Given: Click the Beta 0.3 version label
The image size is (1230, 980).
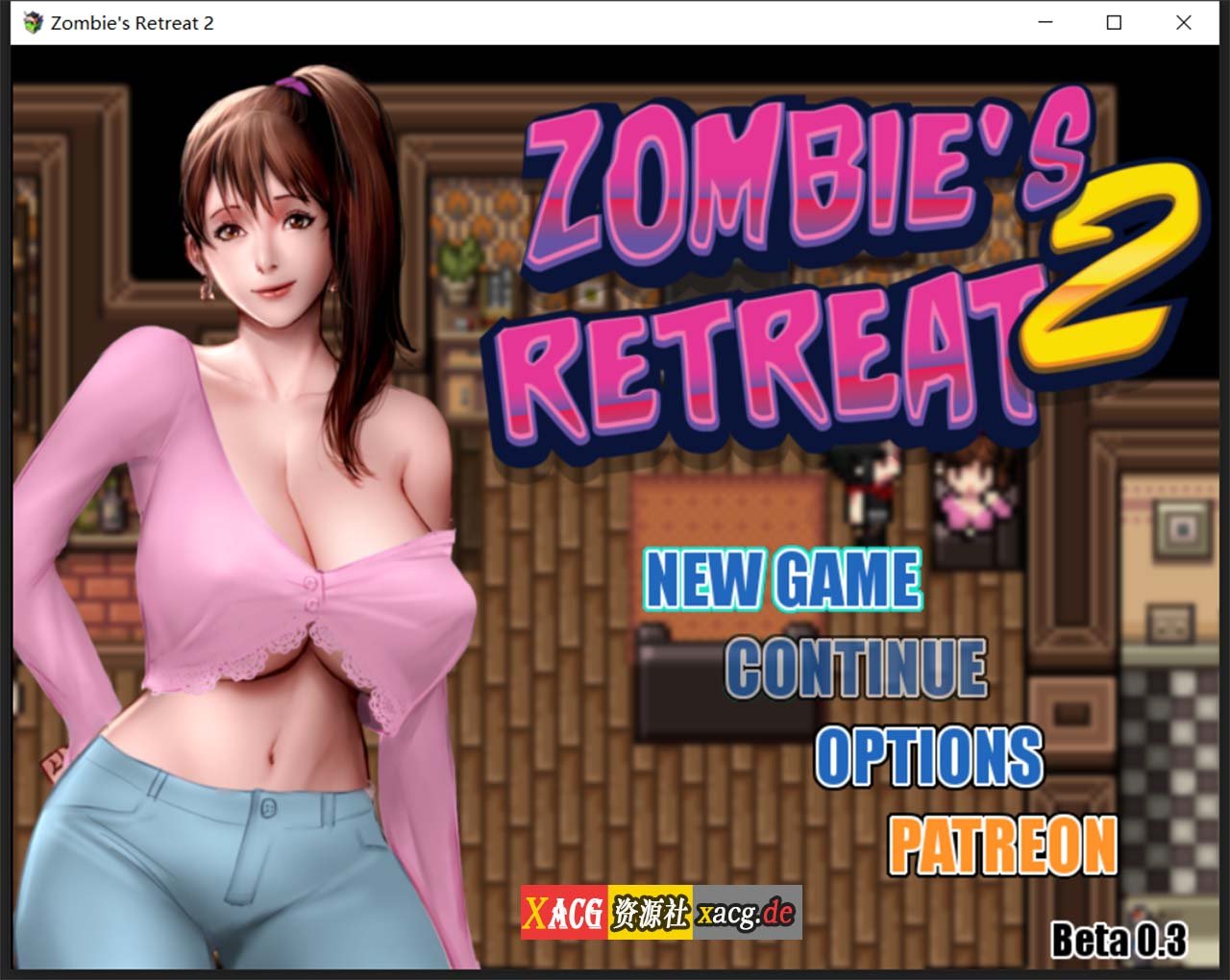Looking at the screenshot, I should click(1118, 939).
